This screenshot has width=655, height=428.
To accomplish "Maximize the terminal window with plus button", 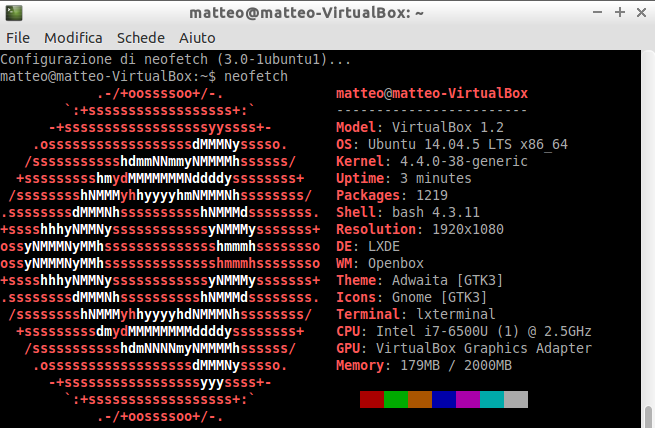I will coord(620,13).
